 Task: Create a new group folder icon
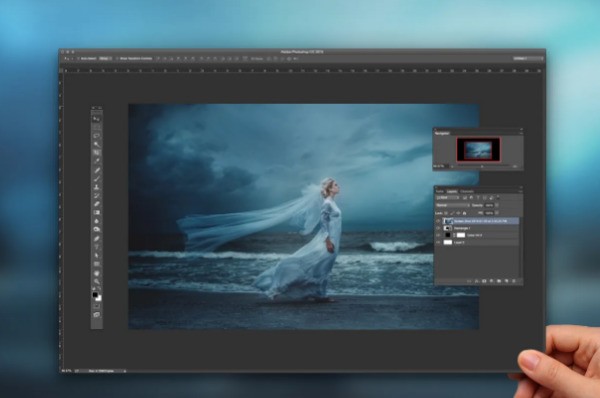tap(499, 281)
